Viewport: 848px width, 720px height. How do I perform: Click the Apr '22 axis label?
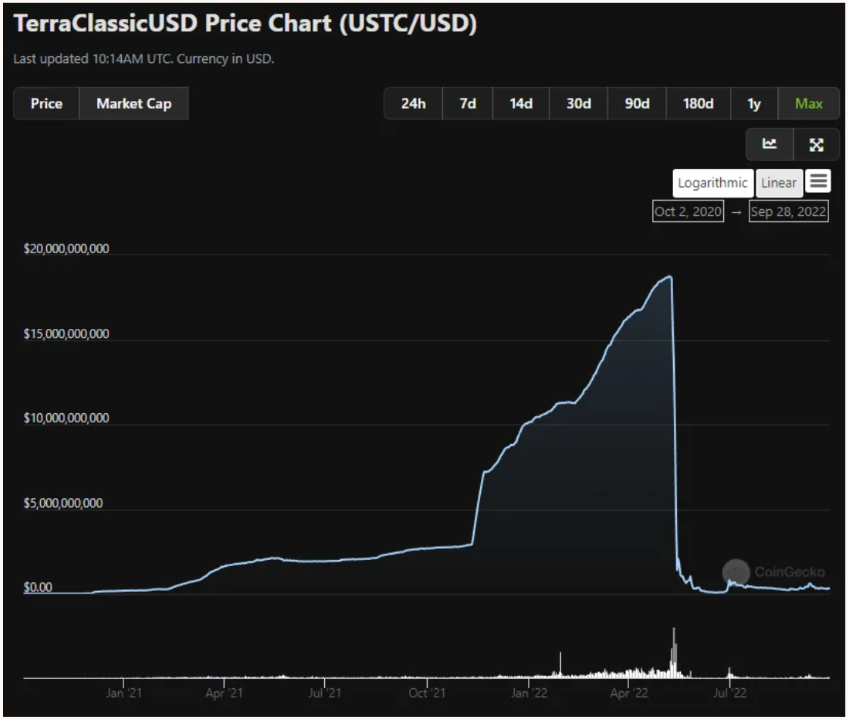pos(628,693)
